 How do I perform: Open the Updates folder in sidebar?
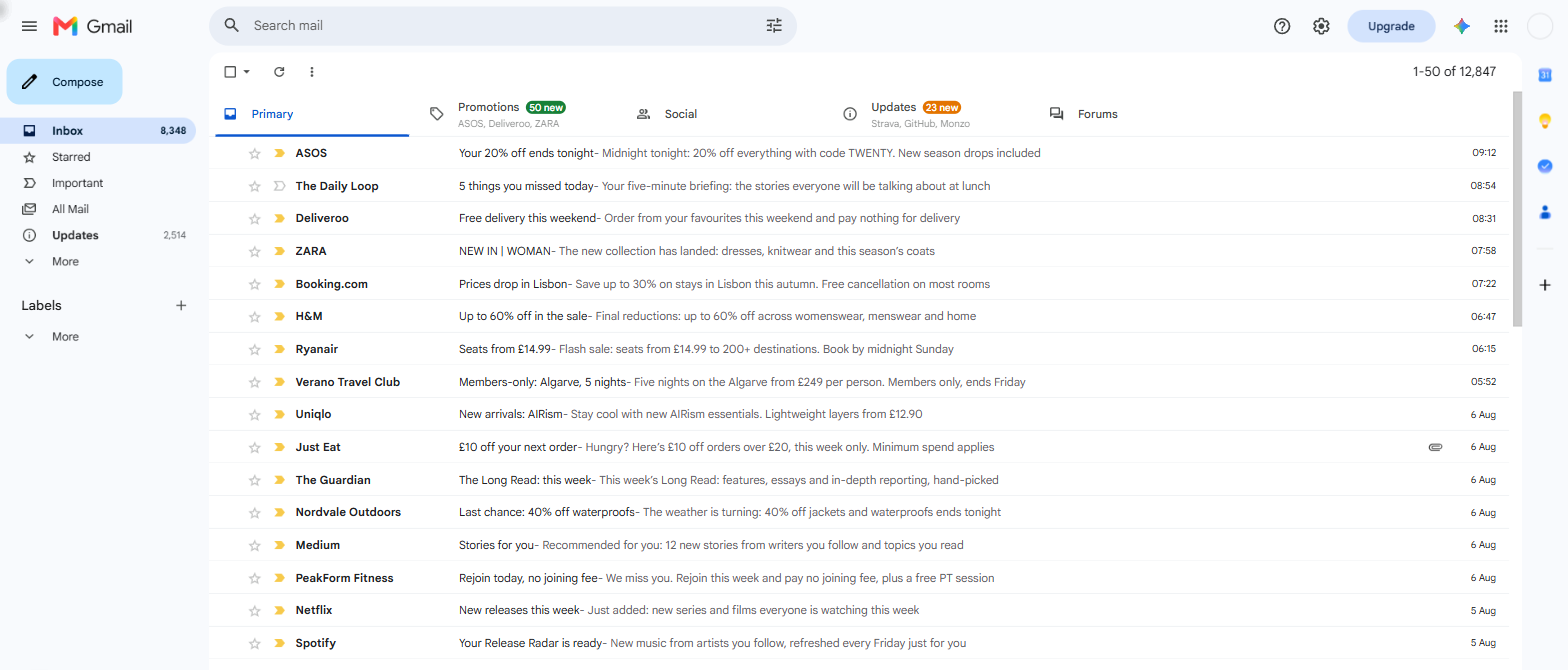click(98, 235)
